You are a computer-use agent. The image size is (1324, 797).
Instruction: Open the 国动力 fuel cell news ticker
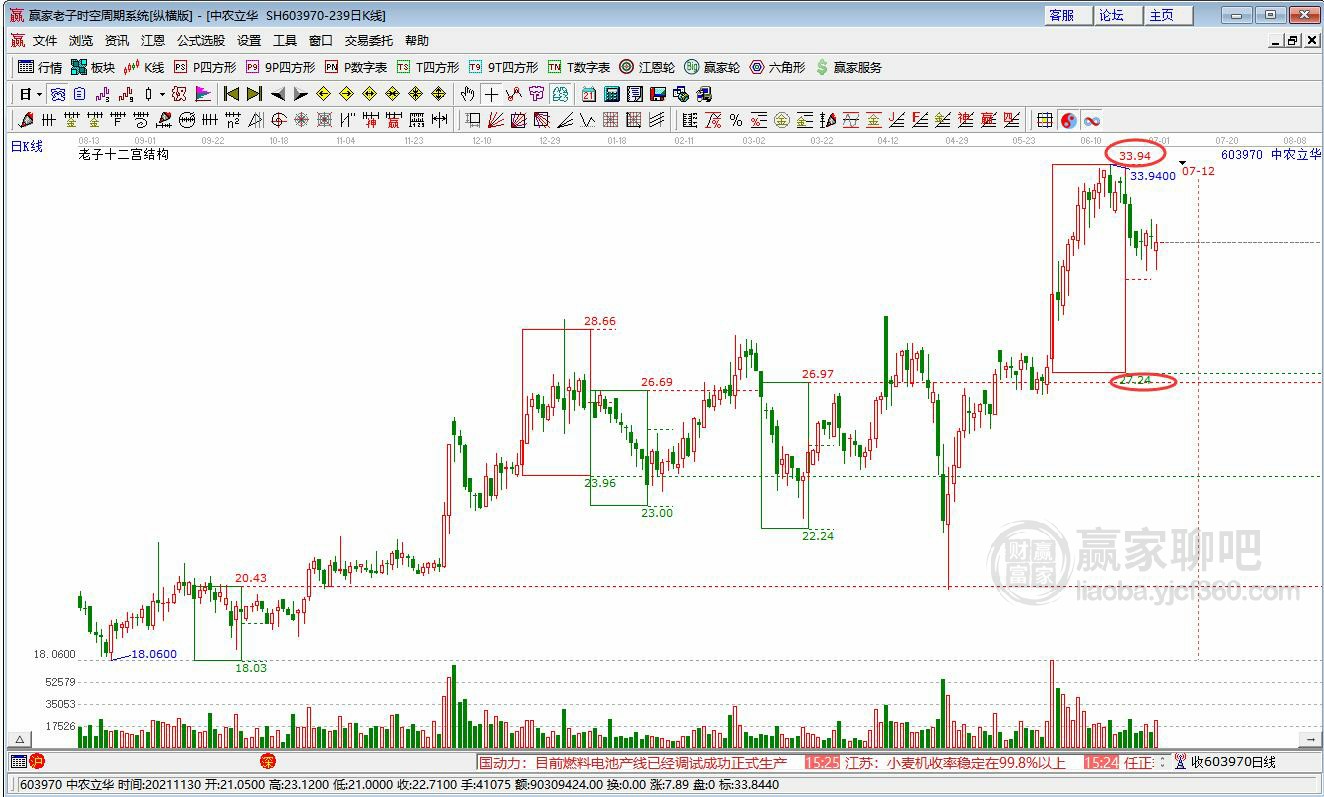point(633,762)
